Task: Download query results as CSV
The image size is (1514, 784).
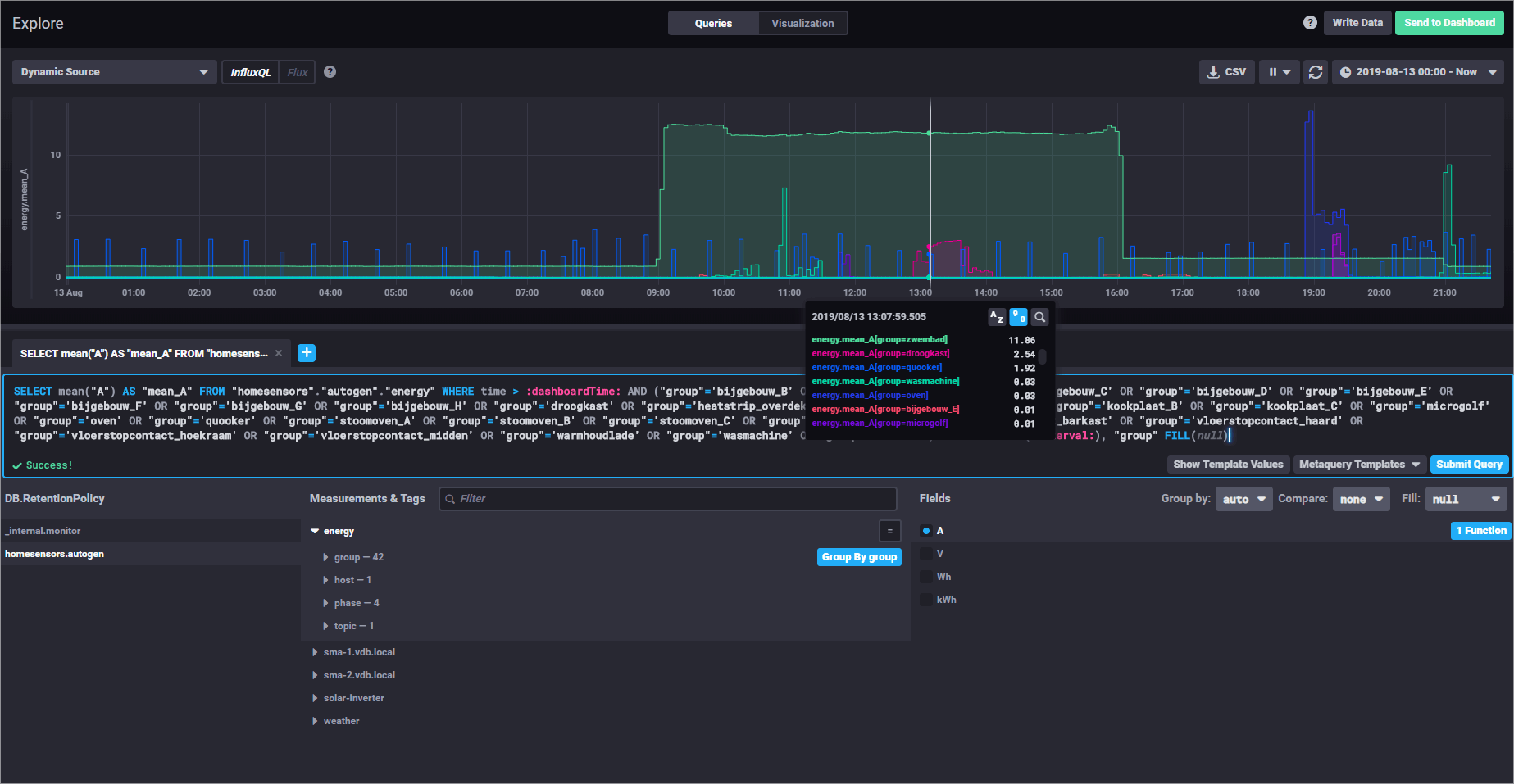Action: (1226, 72)
